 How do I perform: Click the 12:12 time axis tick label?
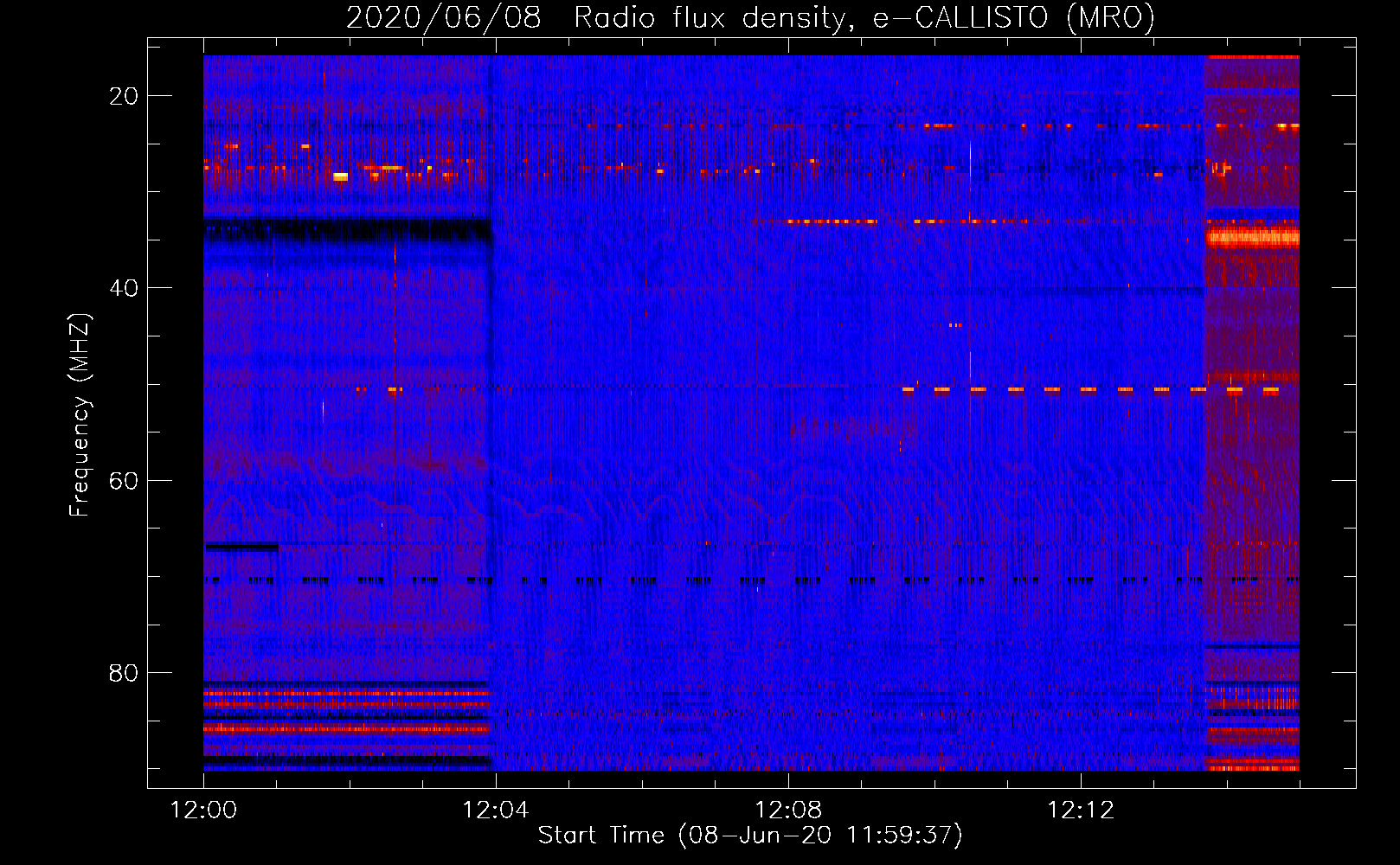pos(1080,811)
